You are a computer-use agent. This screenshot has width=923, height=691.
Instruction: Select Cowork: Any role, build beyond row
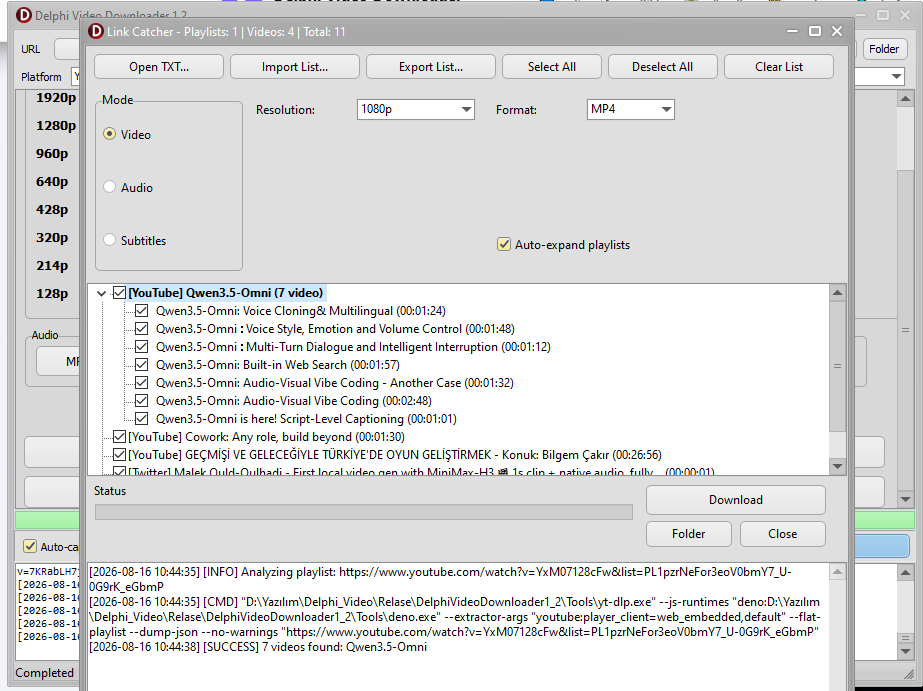click(x=266, y=437)
